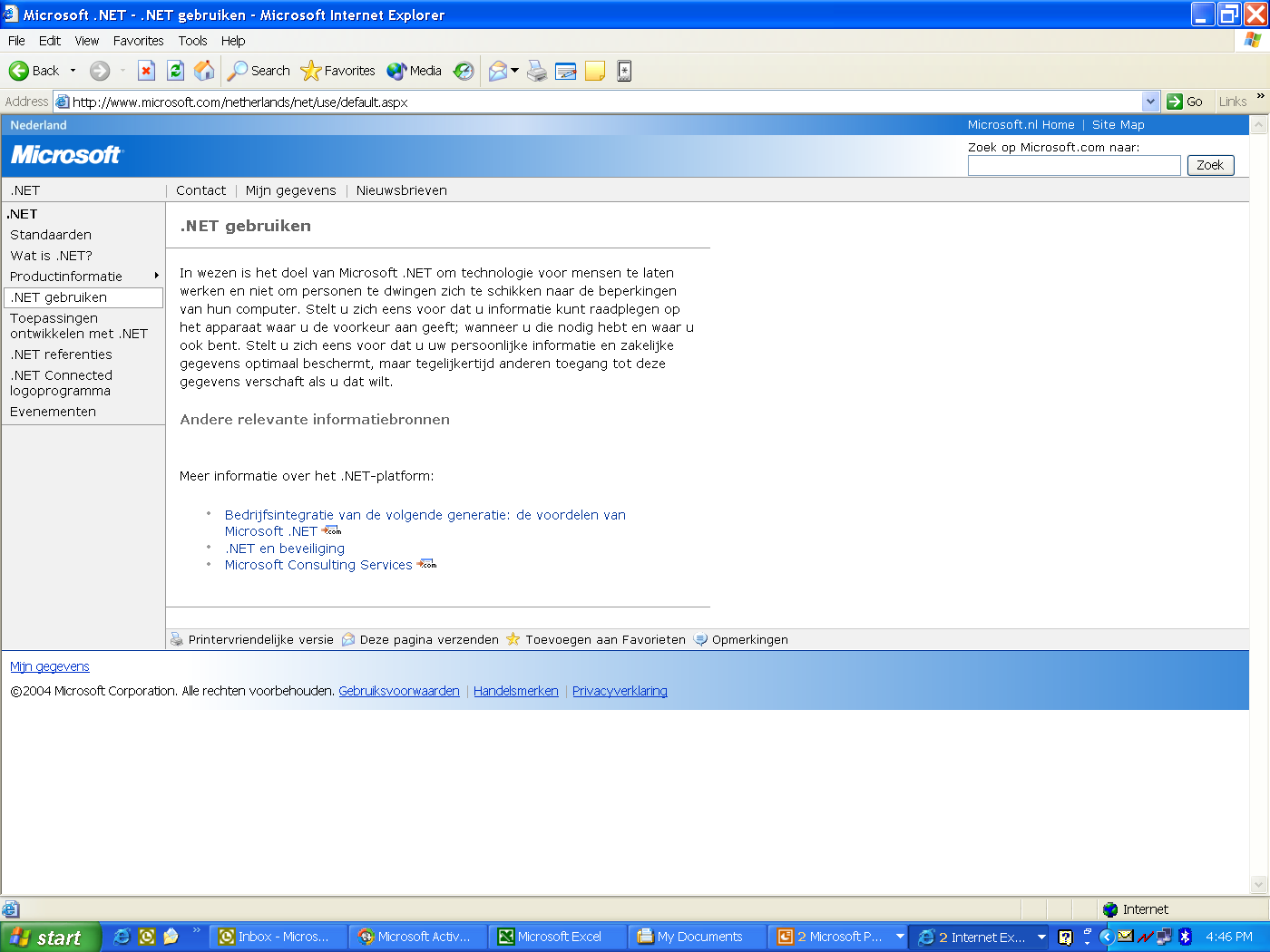Open Microsoft.nl Home link
The height and width of the screenshot is (952, 1270).
[x=1021, y=125]
